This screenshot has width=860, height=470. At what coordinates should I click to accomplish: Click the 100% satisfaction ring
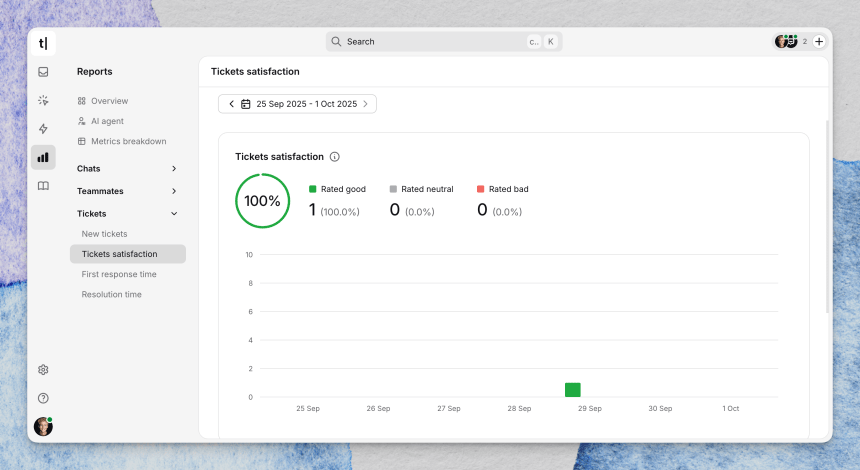click(262, 201)
